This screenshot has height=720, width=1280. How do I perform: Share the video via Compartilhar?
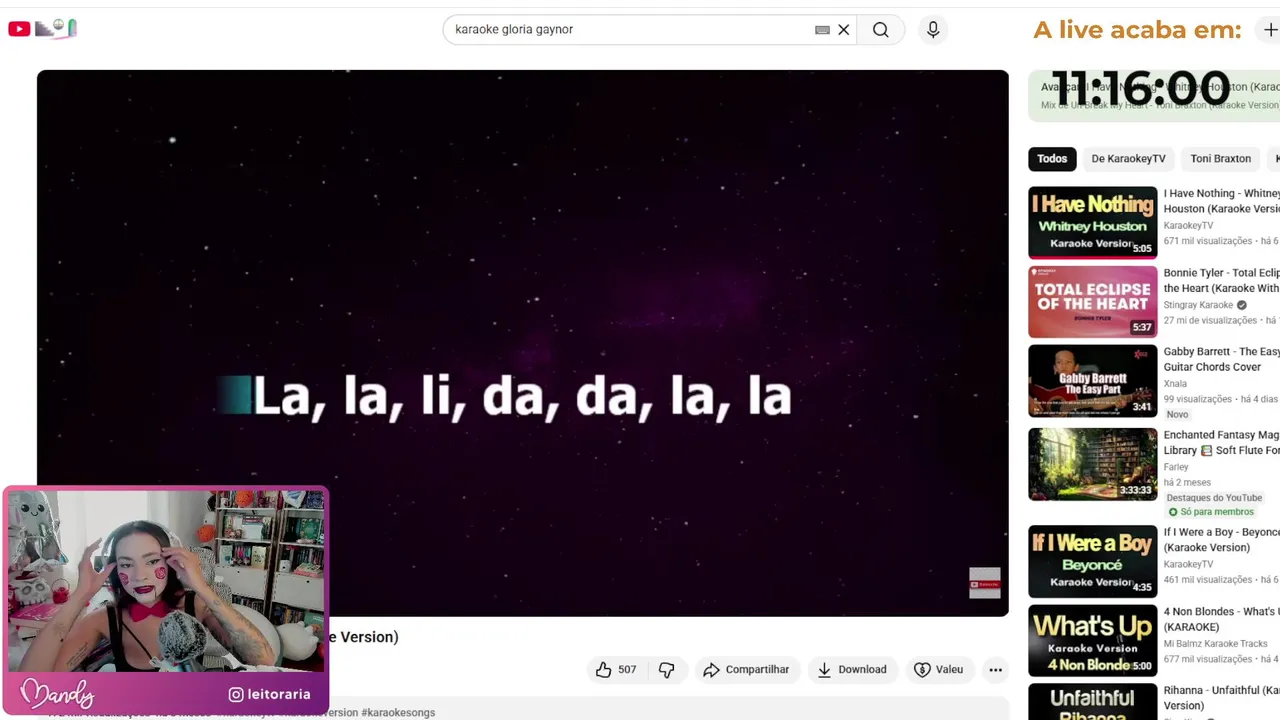coord(746,670)
